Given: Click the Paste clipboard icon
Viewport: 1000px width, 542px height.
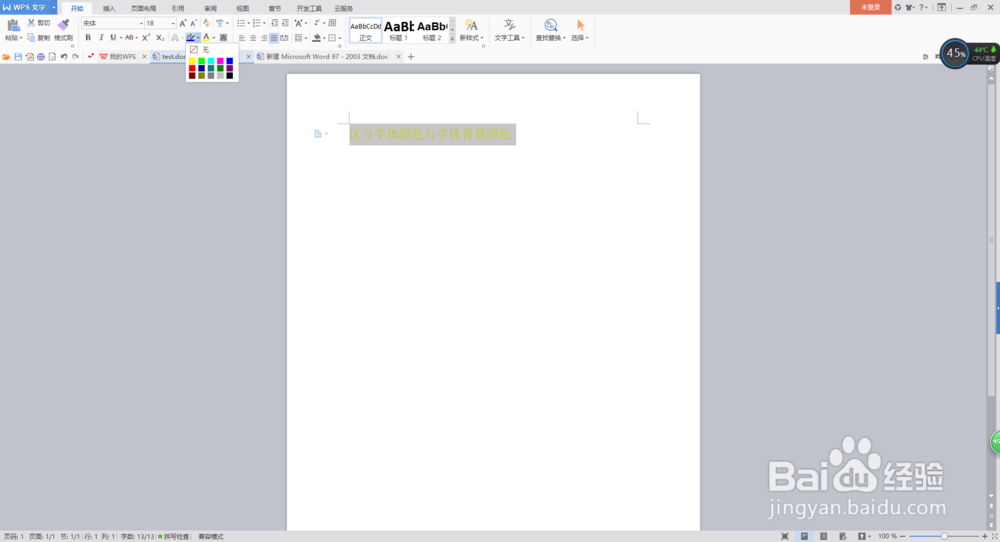Looking at the screenshot, I should tap(13, 26).
